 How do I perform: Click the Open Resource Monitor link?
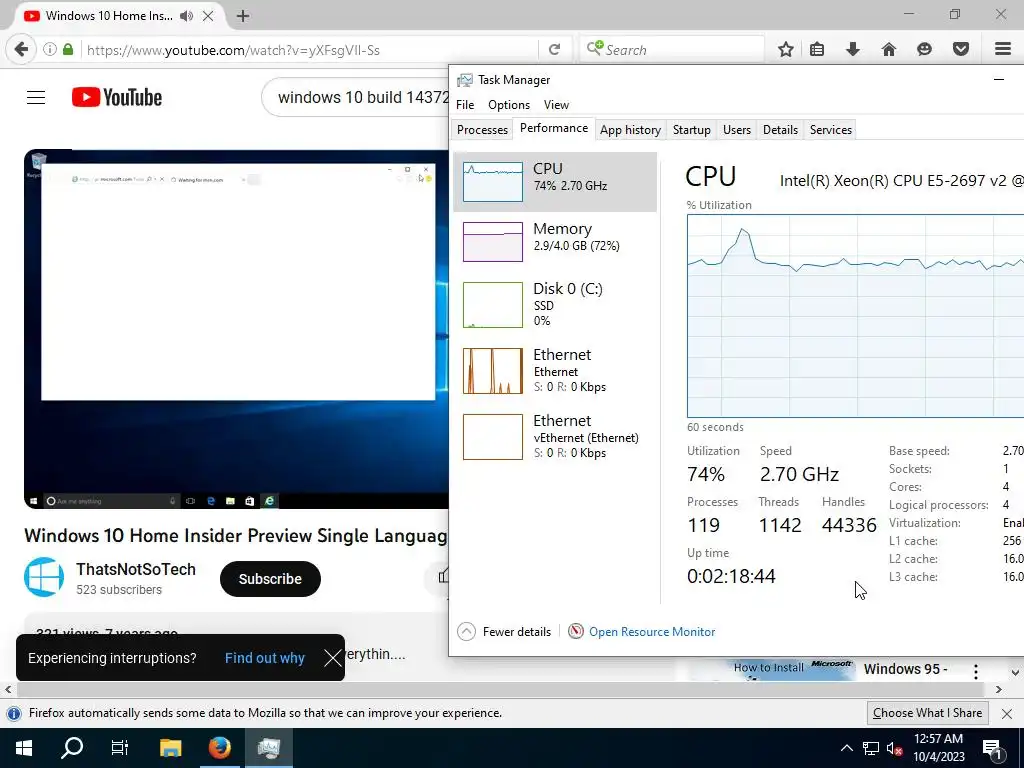[x=652, y=632]
